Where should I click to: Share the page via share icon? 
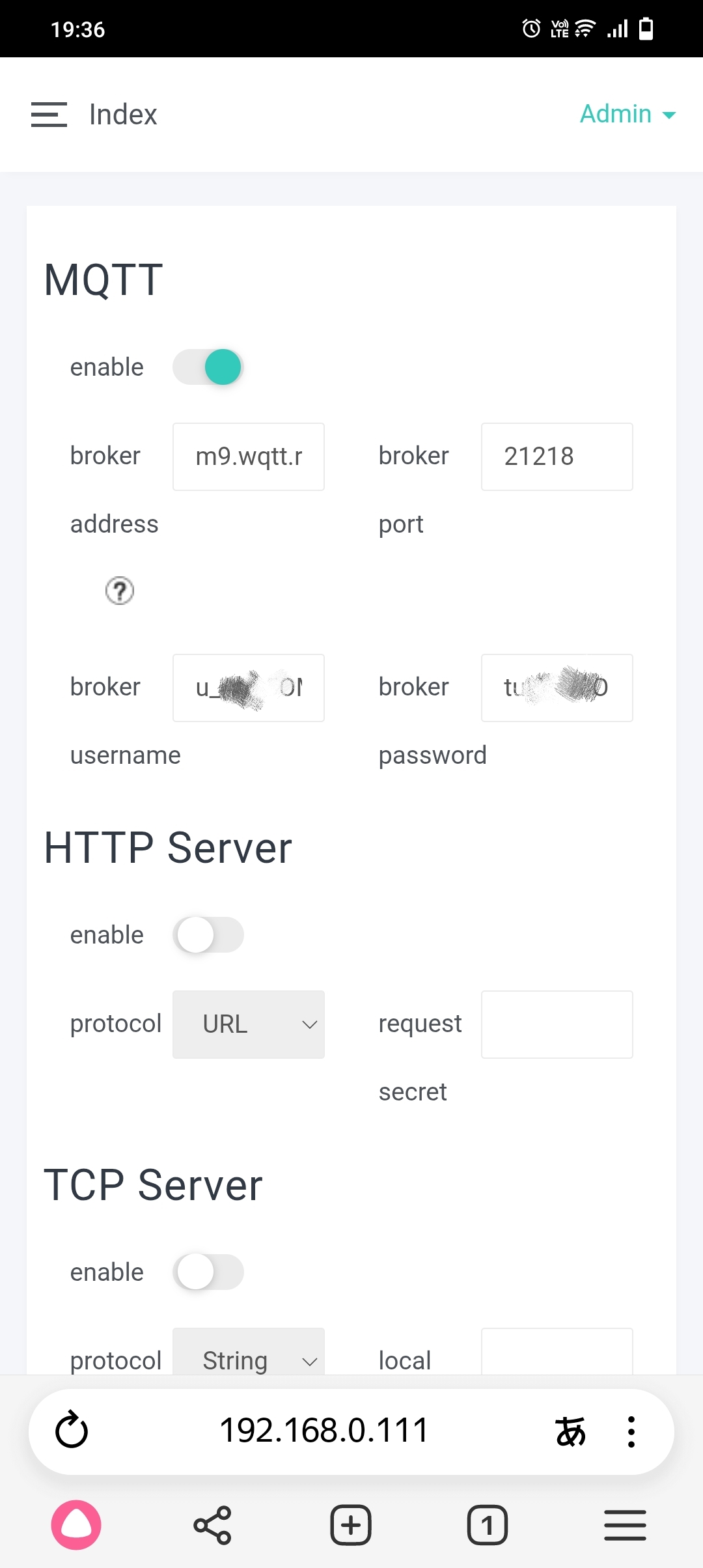pos(212,1525)
